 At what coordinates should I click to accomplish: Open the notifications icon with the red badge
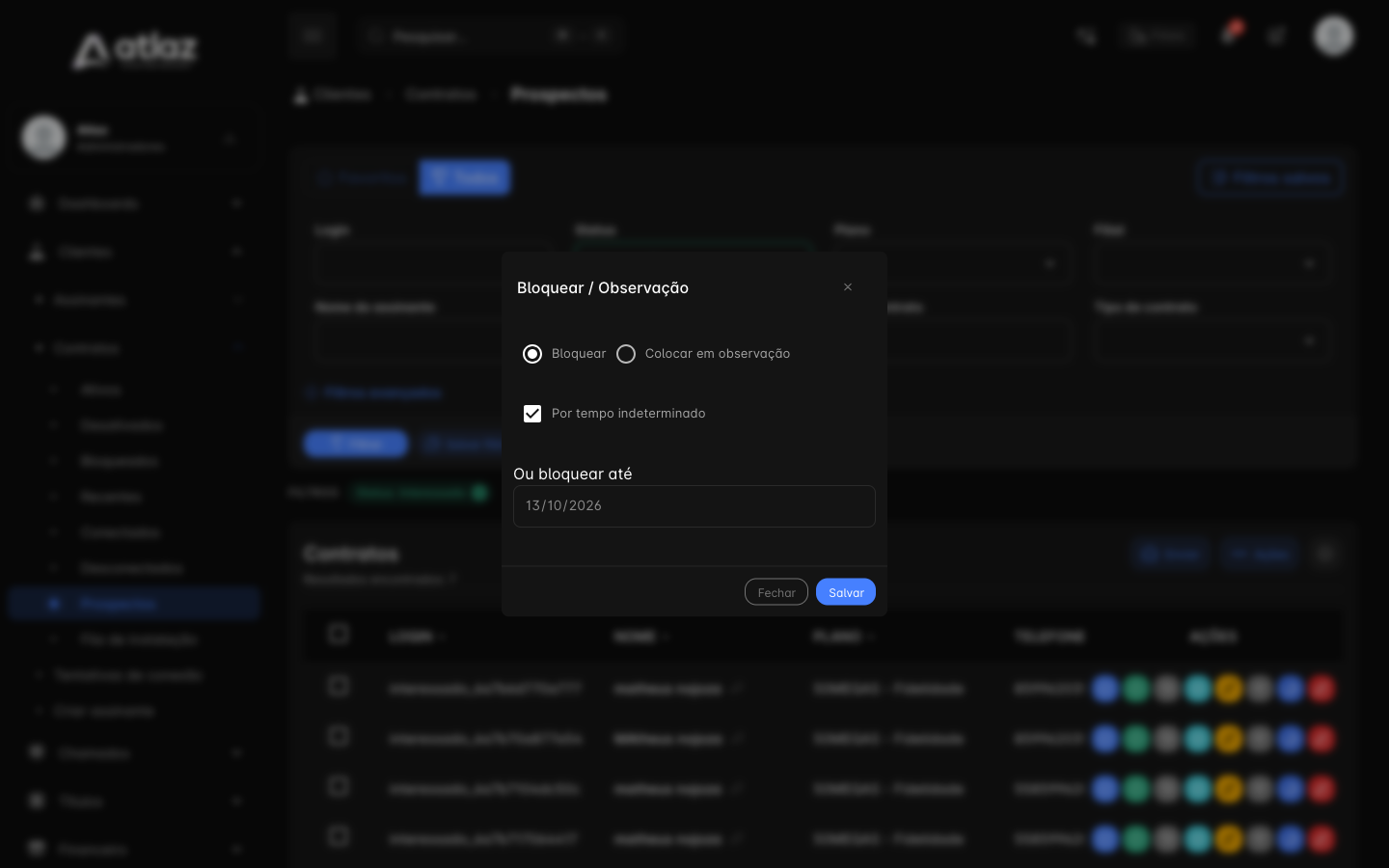pyautogui.click(x=1230, y=35)
